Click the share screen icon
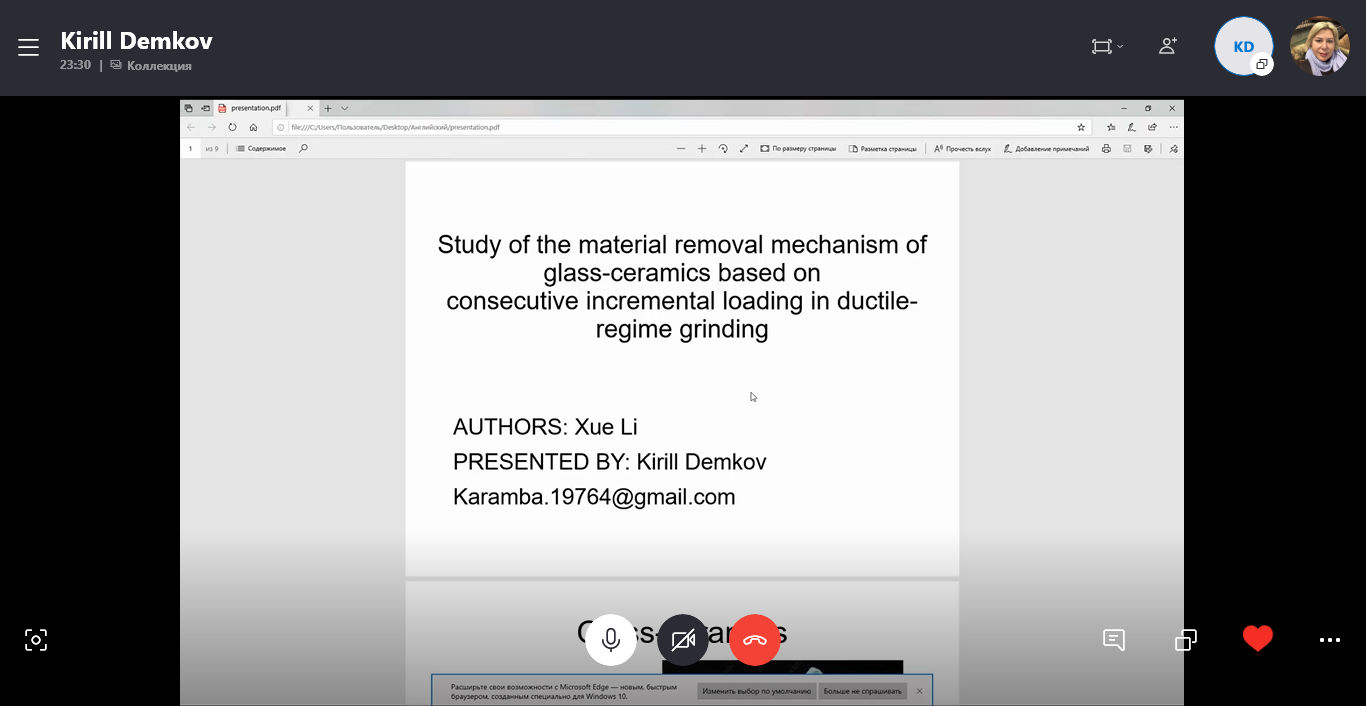The height and width of the screenshot is (706, 1366). pos(1186,639)
